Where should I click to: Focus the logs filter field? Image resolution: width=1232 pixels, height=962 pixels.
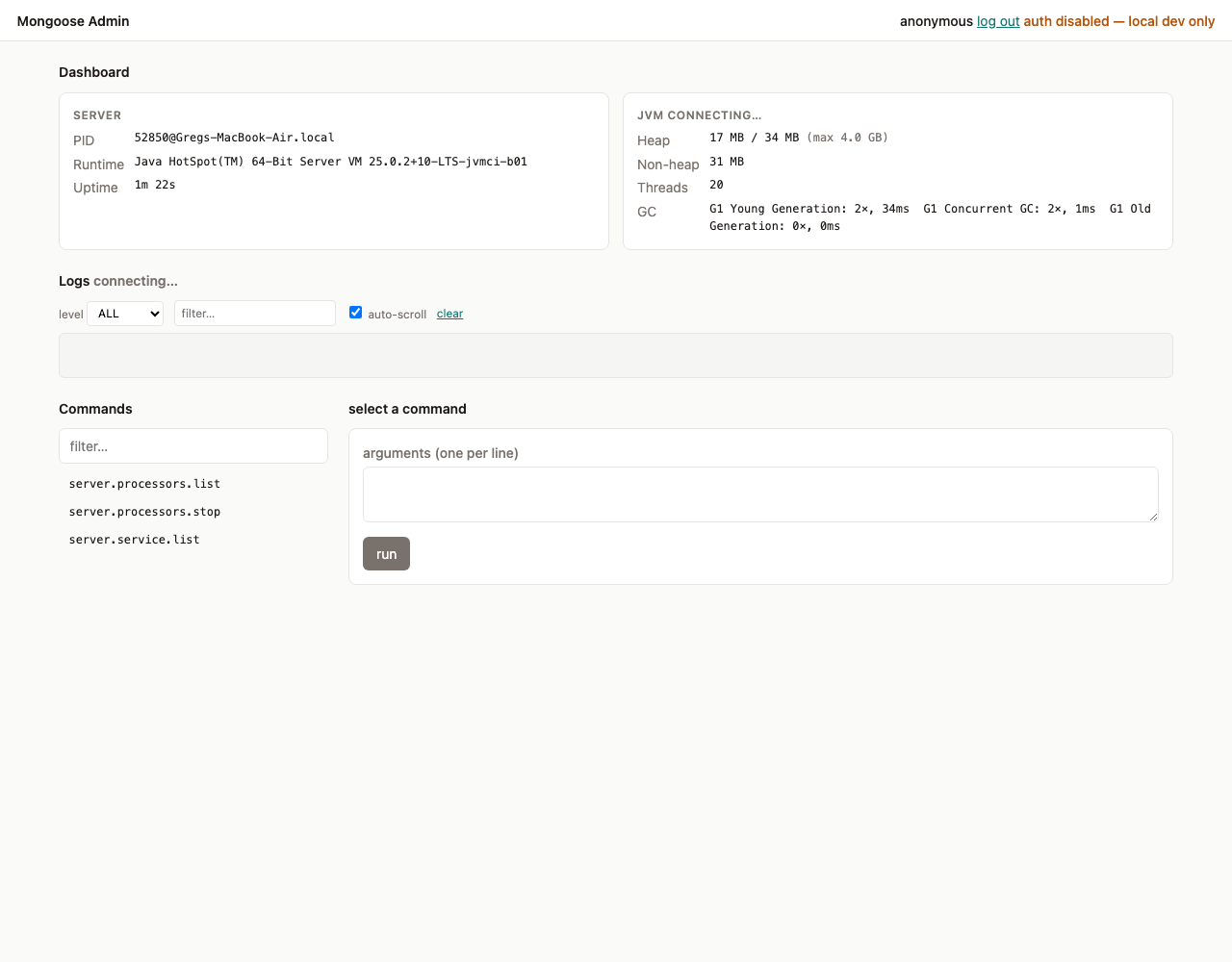[x=255, y=314]
